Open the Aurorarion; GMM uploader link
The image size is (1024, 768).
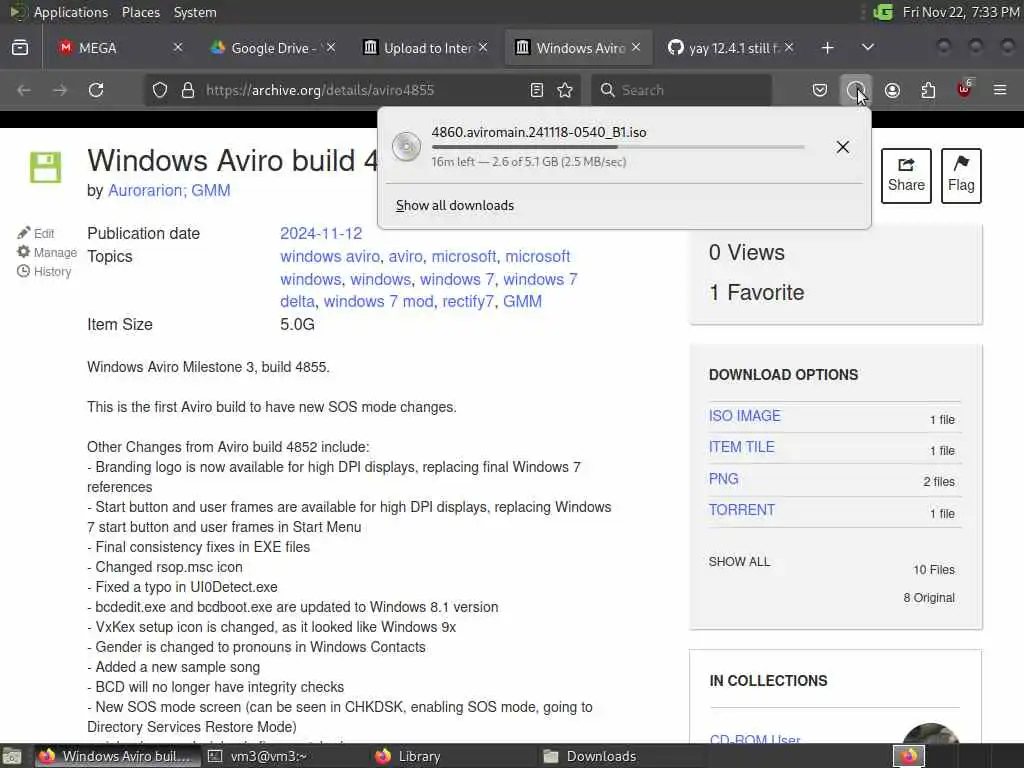click(x=169, y=191)
